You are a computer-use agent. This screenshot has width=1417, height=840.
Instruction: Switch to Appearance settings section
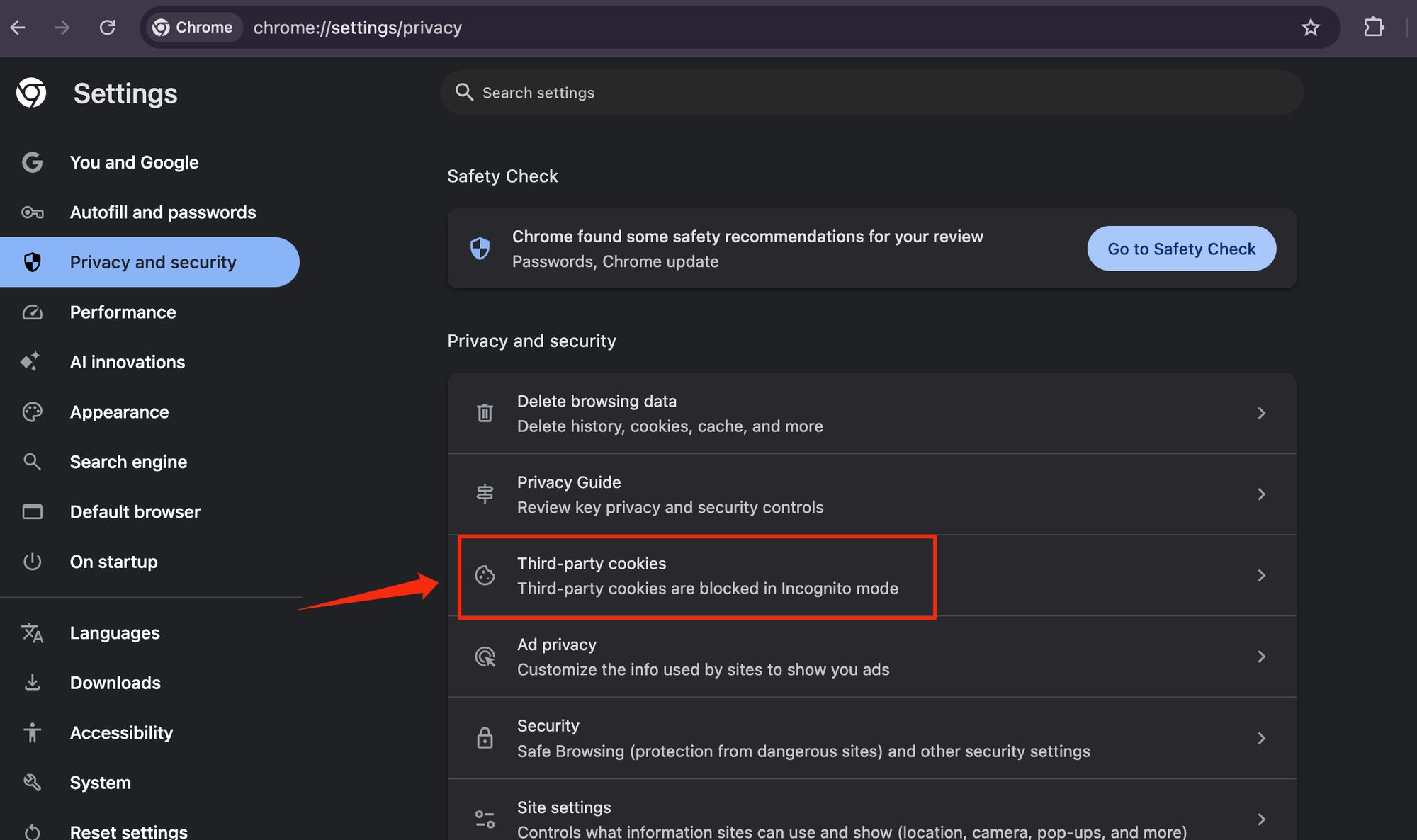tap(119, 412)
